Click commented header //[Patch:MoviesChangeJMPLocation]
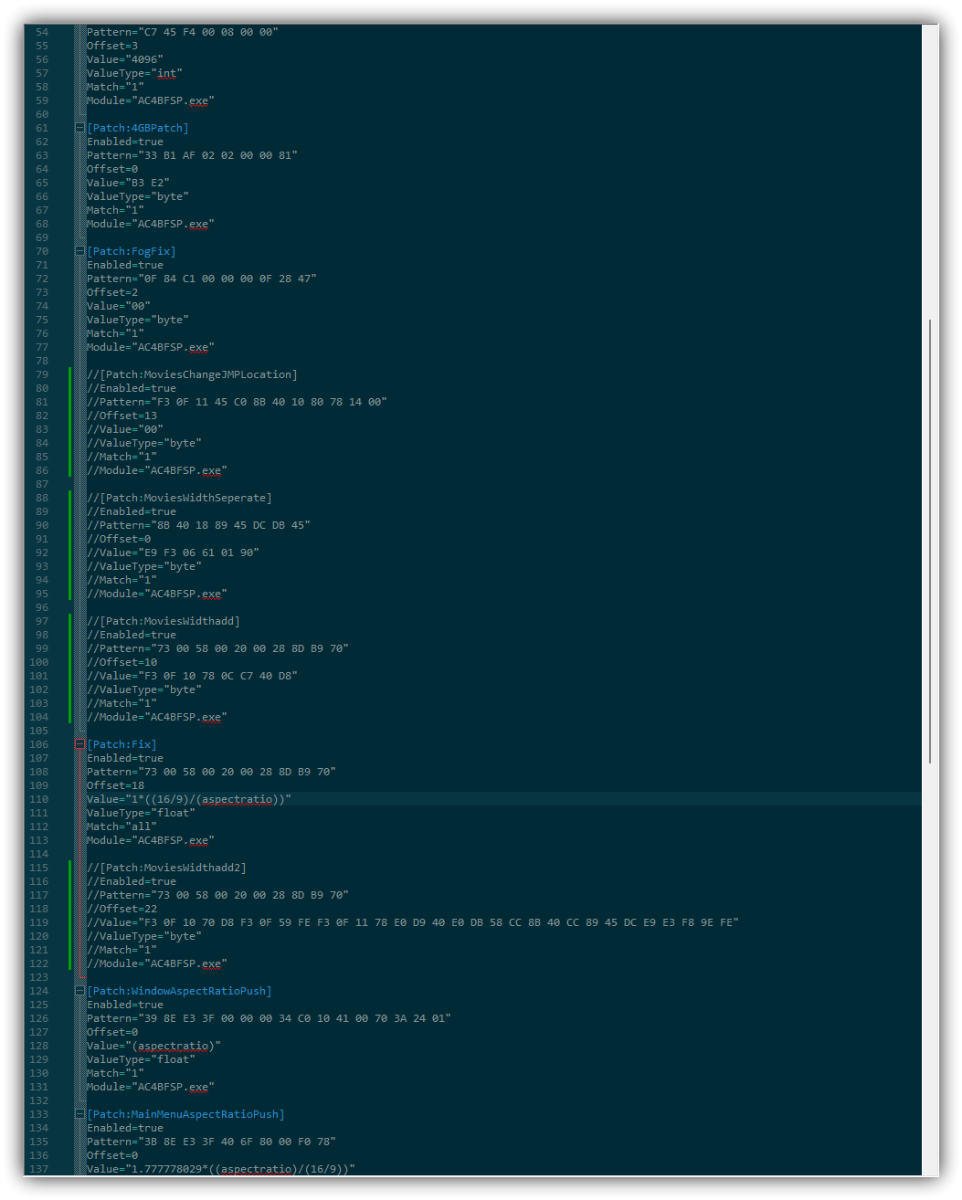 click(192, 374)
